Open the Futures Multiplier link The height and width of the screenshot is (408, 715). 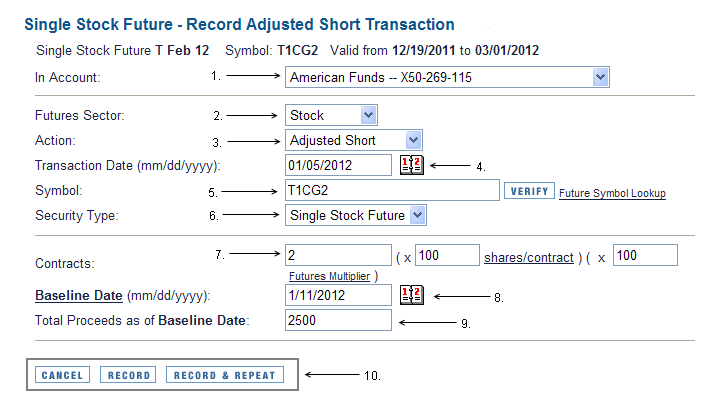click(x=330, y=276)
